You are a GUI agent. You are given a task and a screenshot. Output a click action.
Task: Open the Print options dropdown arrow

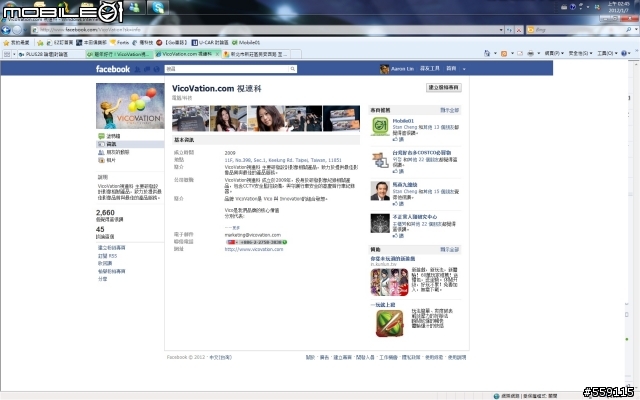tap(538, 53)
